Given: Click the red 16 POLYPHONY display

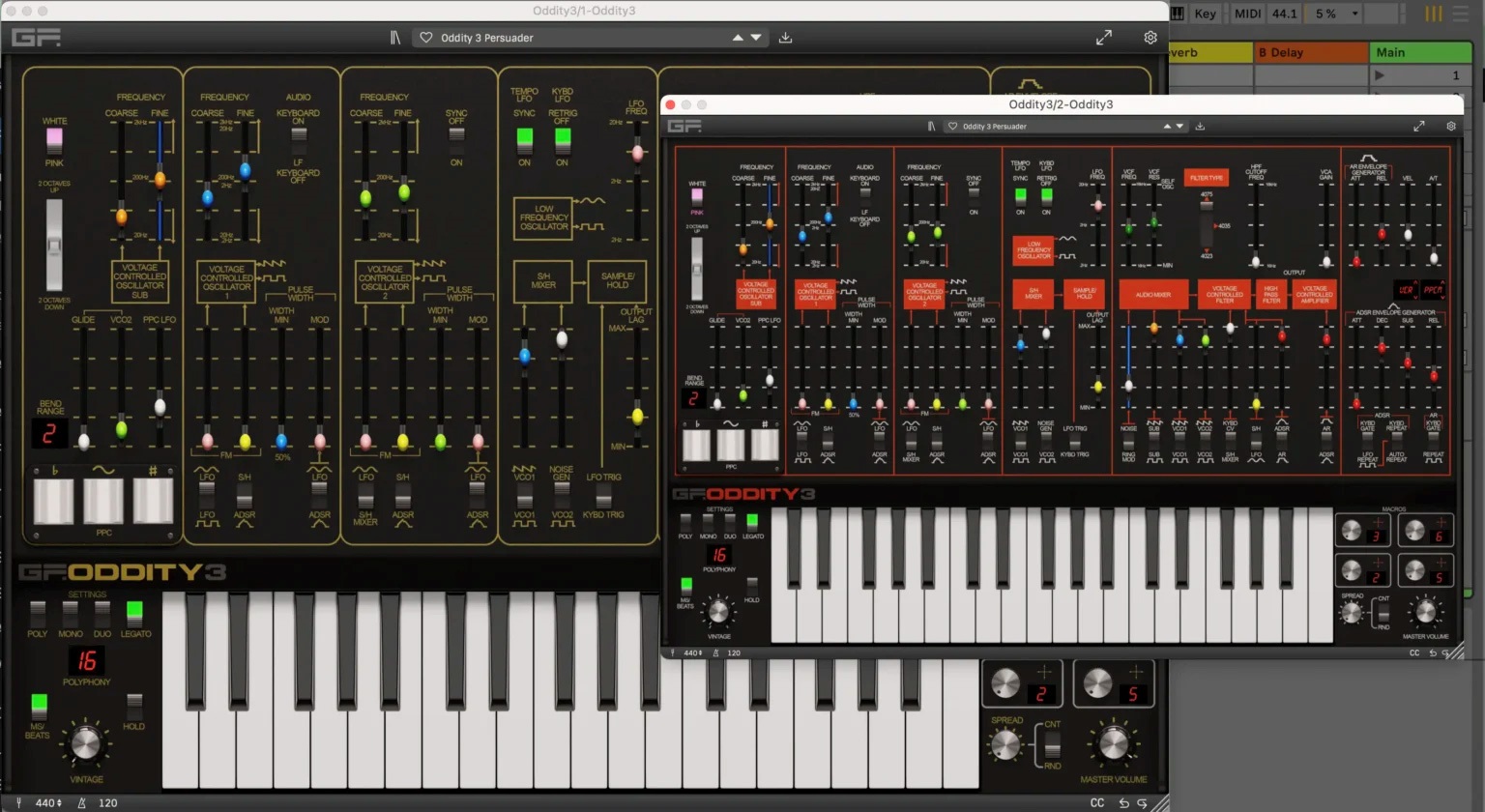Looking at the screenshot, I should [x=86, y=660].
